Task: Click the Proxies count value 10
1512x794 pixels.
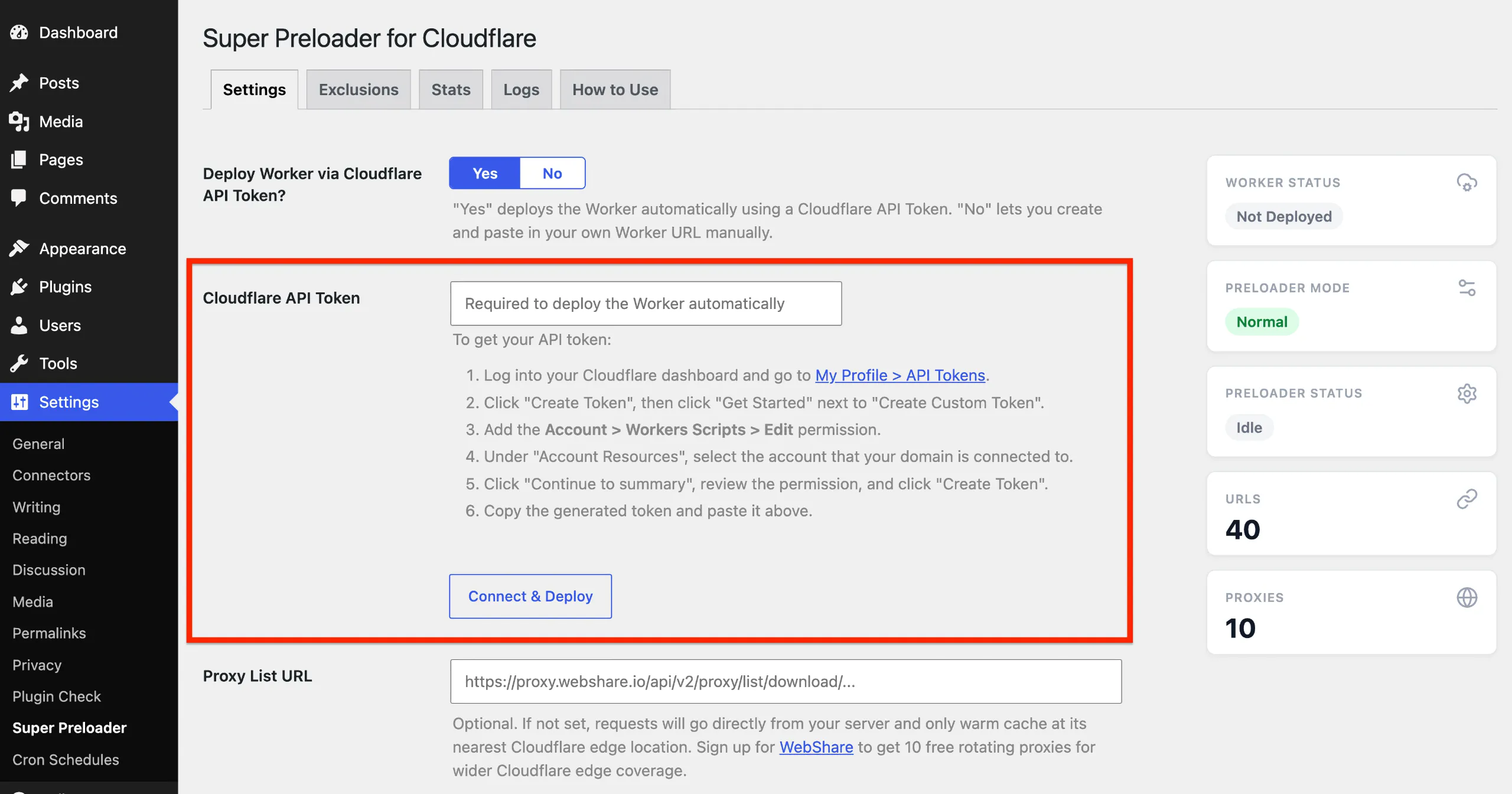Action: (x=1240, y=628)
